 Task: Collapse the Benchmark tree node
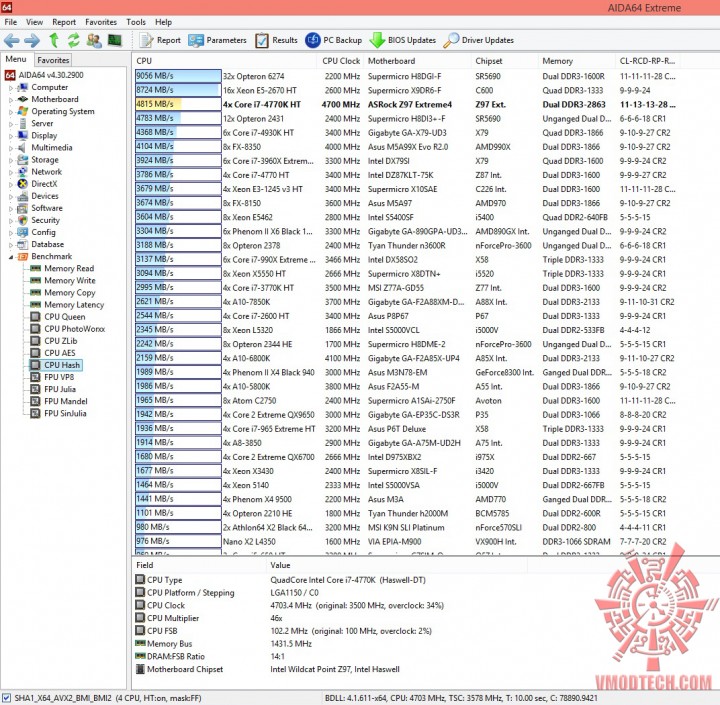pos(11,257)
